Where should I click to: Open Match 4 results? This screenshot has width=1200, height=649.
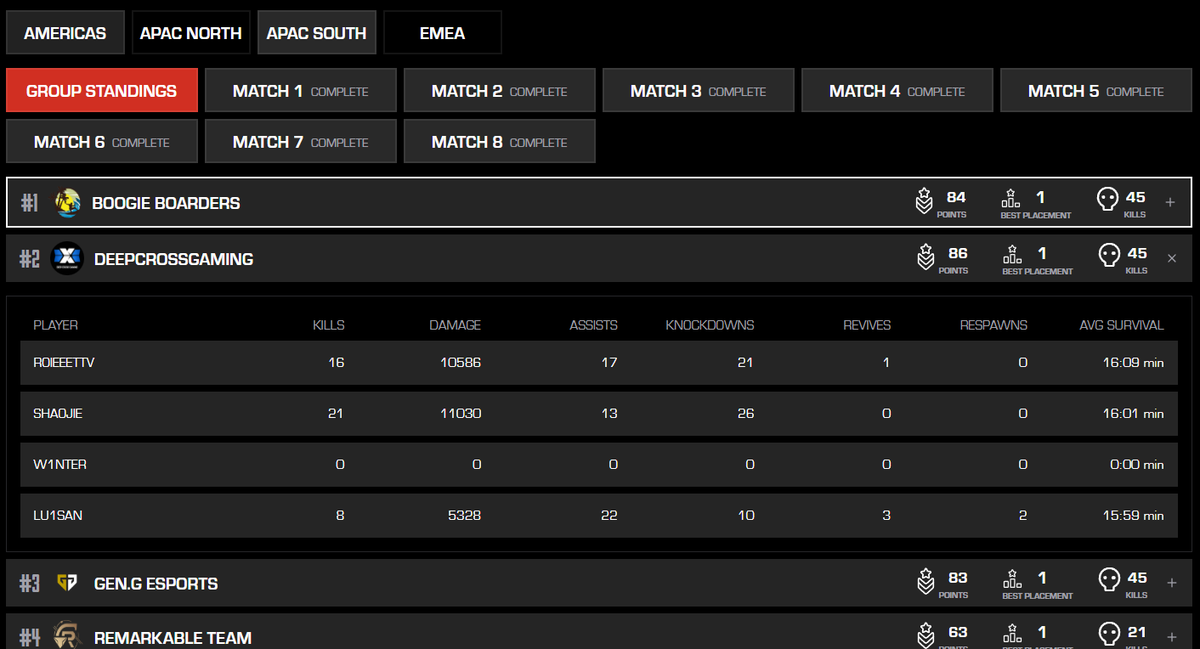pyautogui.click(x=897, y=90)
